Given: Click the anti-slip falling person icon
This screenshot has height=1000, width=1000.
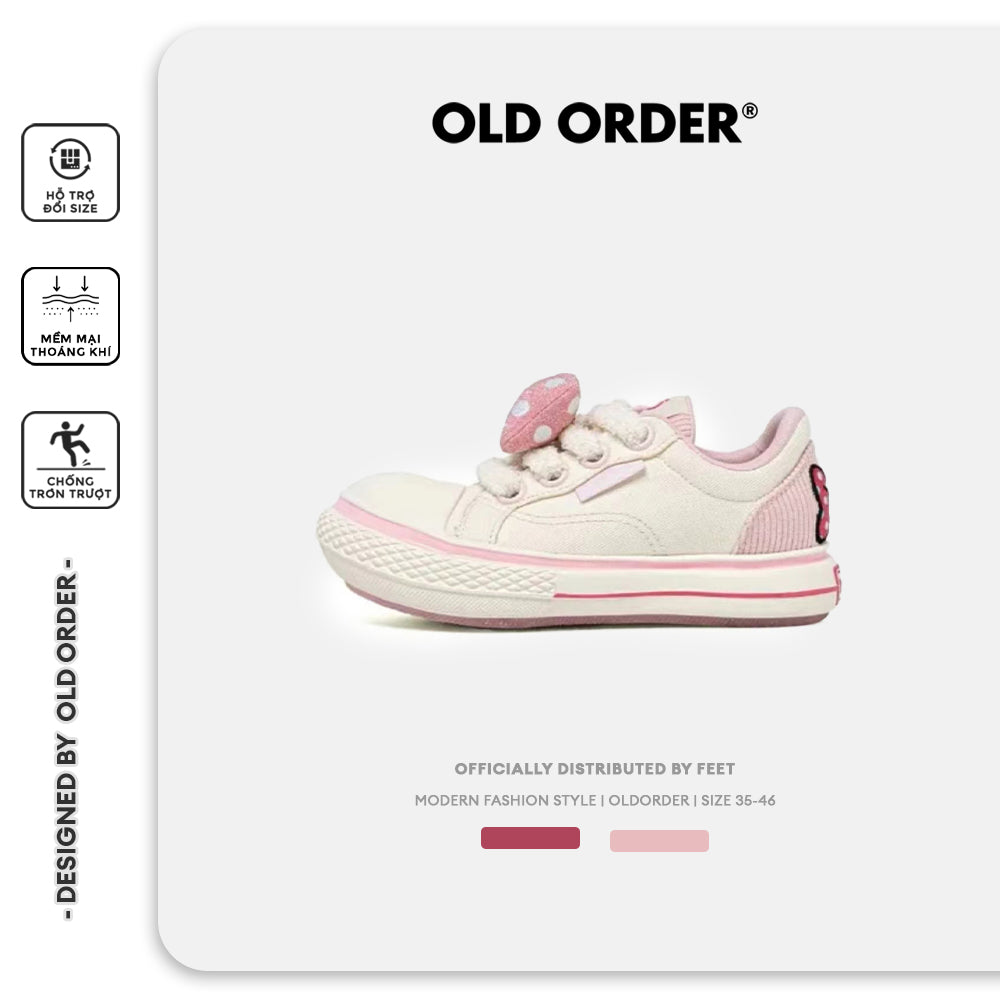Looking at the screenshot, I should pos(71,445).
